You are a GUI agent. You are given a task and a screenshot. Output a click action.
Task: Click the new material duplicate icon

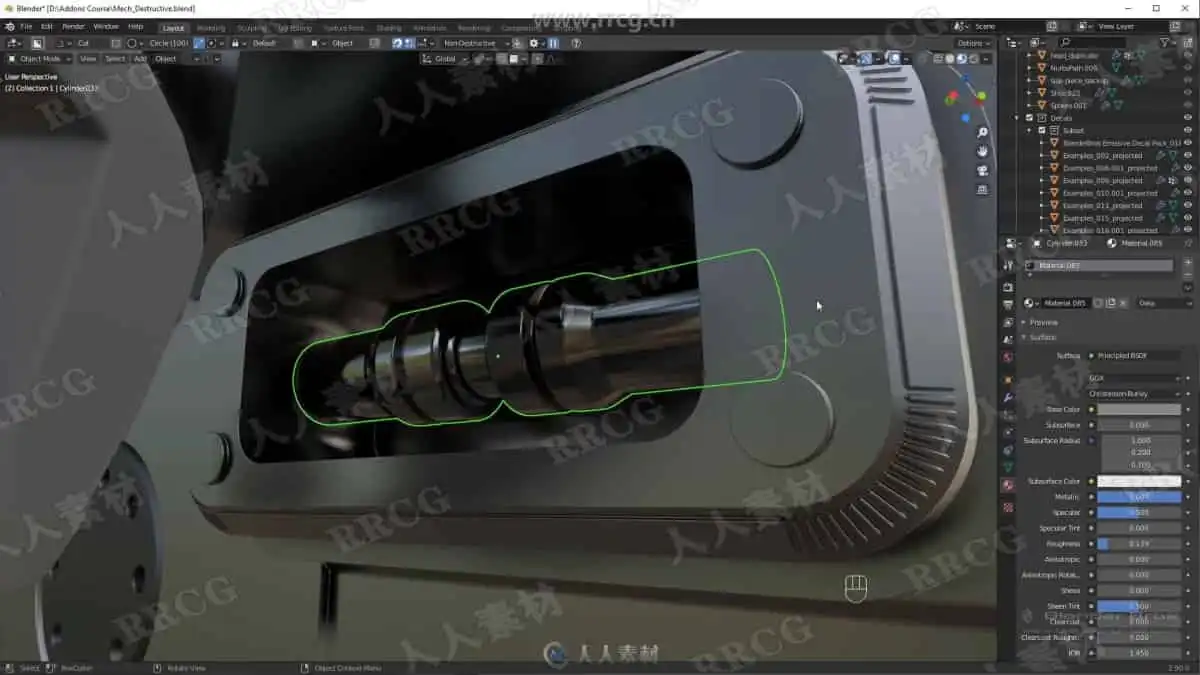click(1109, 303)
